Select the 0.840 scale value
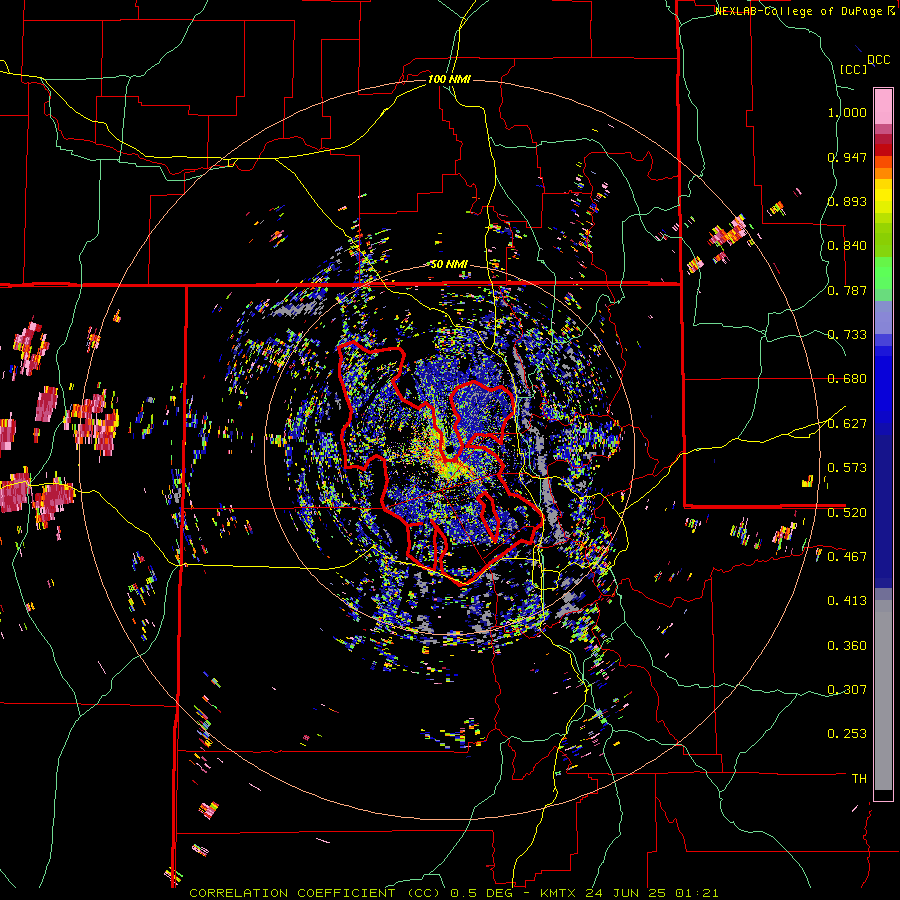 pyautogui.click(x=847, y=246)
